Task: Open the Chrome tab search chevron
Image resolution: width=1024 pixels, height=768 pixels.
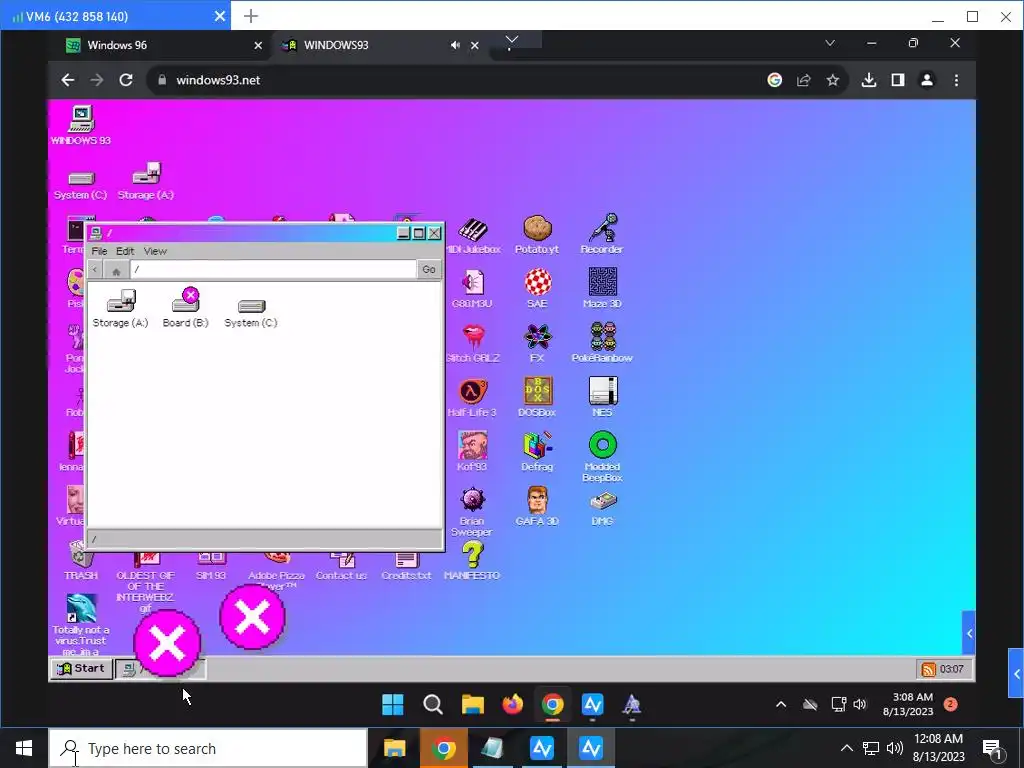Action: pyautogui.click(x=830, y=43)
